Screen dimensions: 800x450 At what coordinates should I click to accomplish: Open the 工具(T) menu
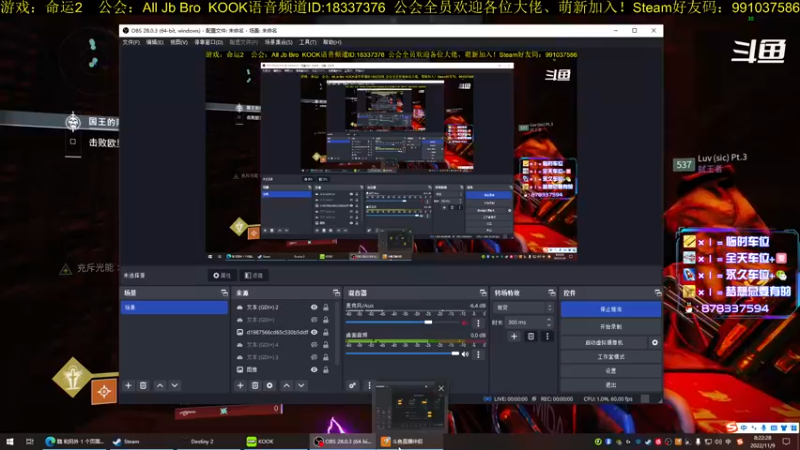pyautogui.click(x=308, y=42)
